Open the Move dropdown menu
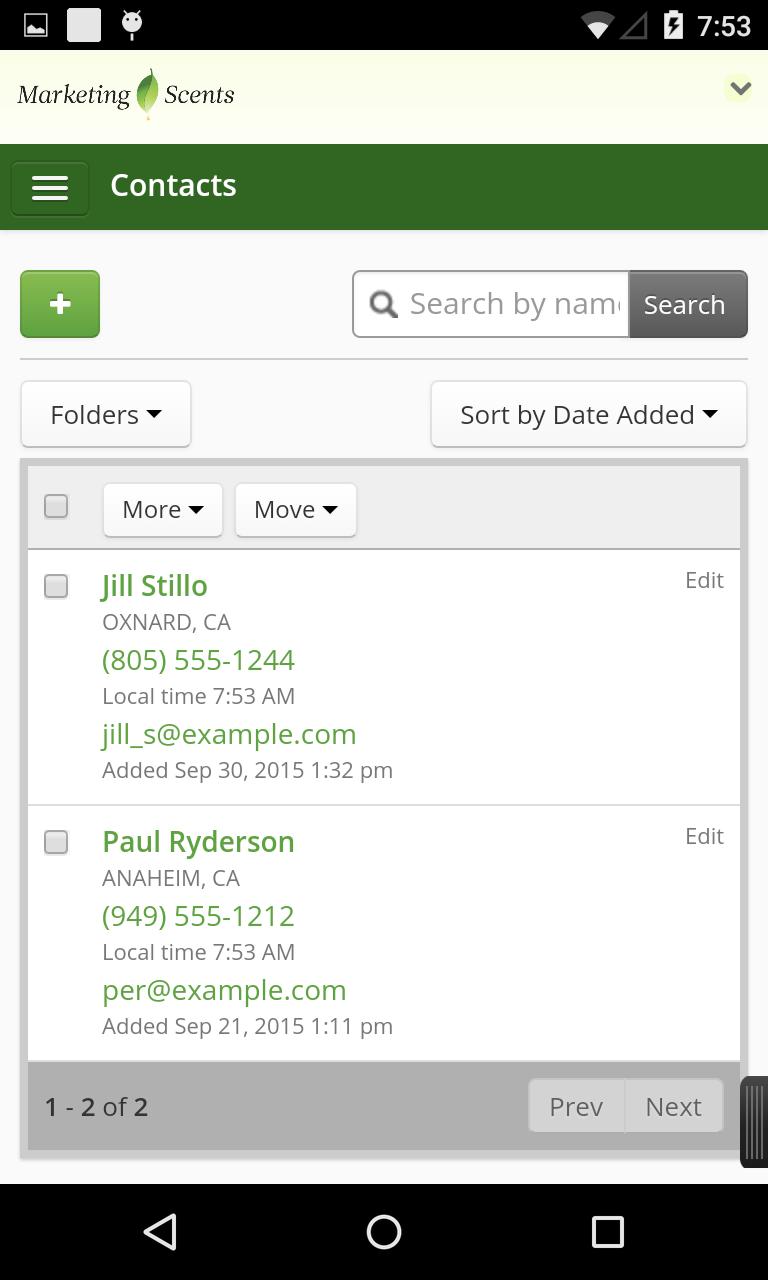Viewport: 768px width, 1280px height. [295, 510]
